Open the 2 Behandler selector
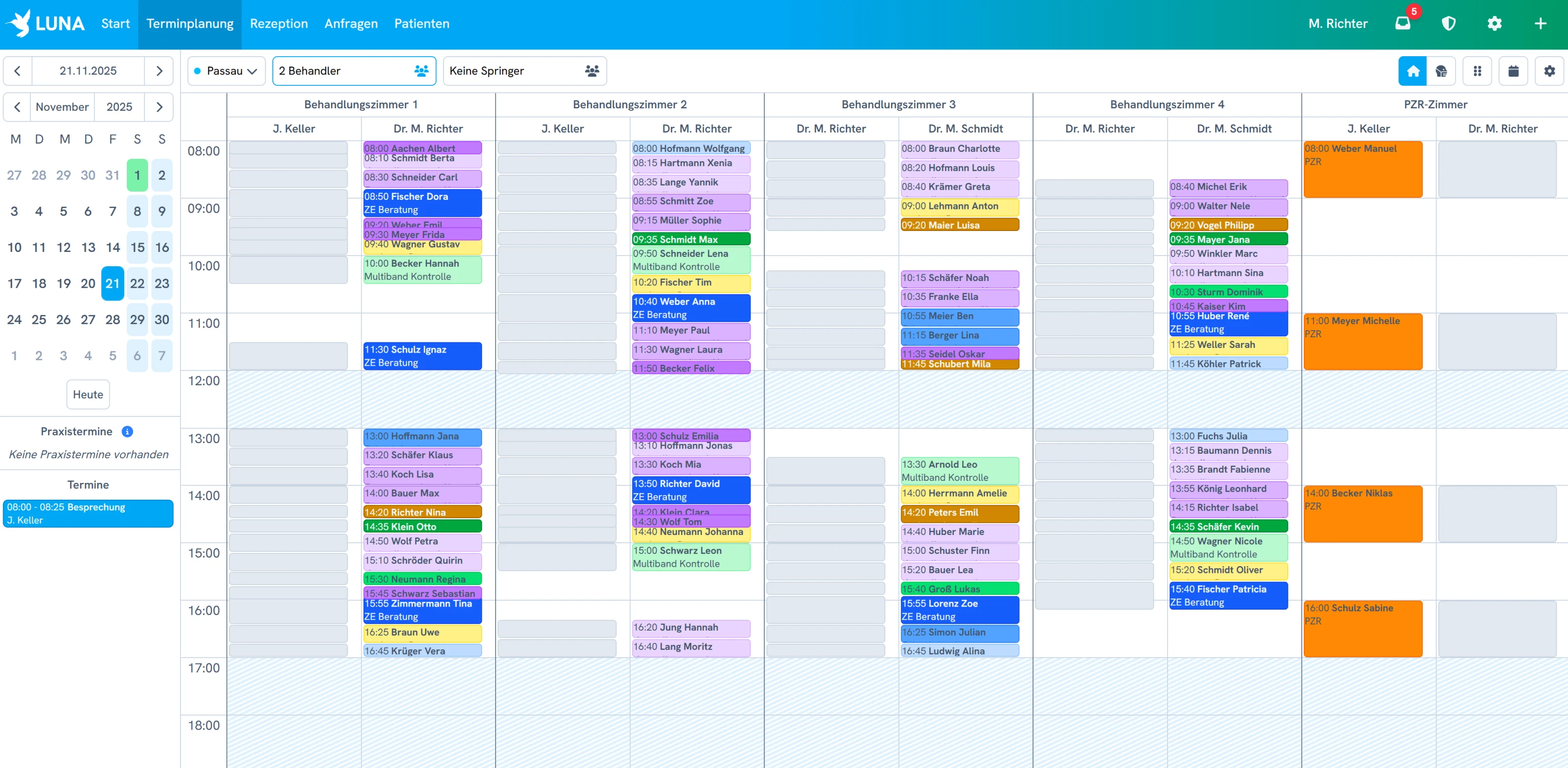The width and height of the screenshot is (1568, 768). [354, 71]
